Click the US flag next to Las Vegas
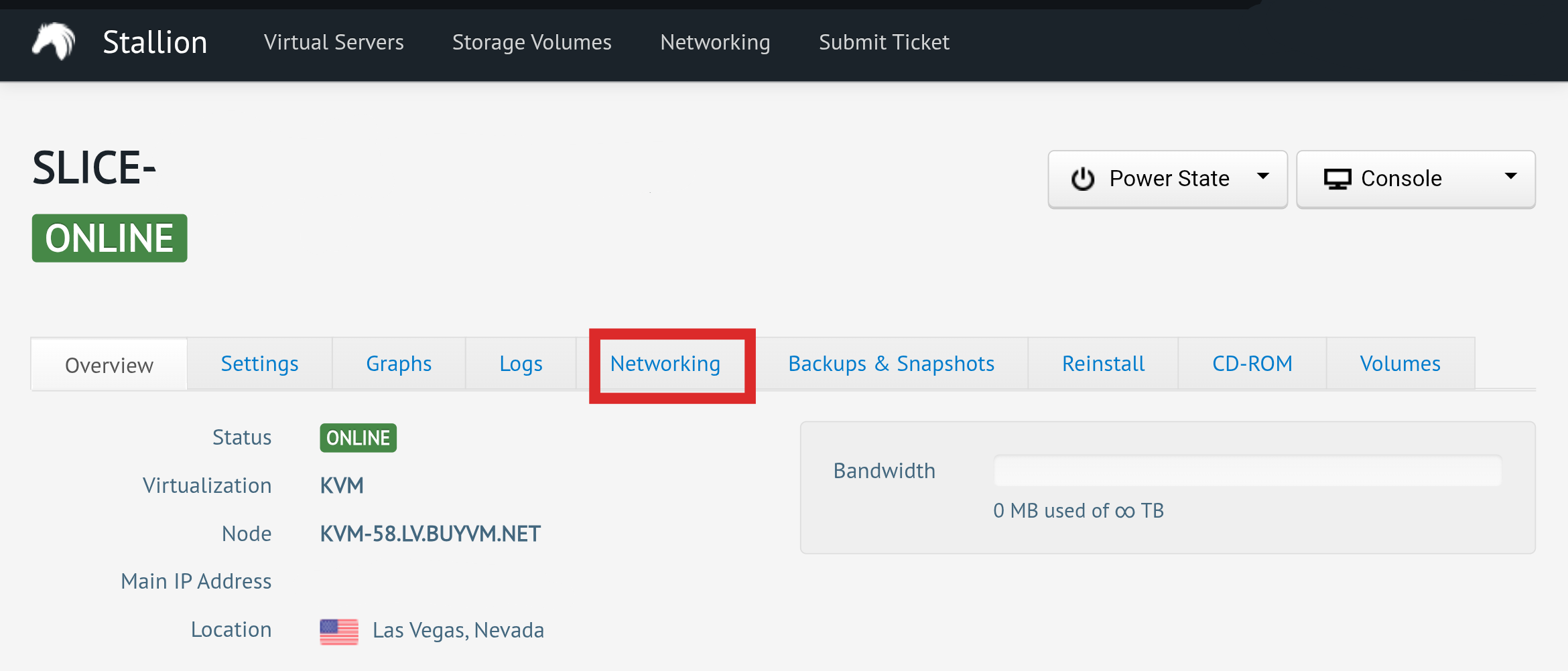Viewport: 1568px width, 671px height. (x=339, y=631)
